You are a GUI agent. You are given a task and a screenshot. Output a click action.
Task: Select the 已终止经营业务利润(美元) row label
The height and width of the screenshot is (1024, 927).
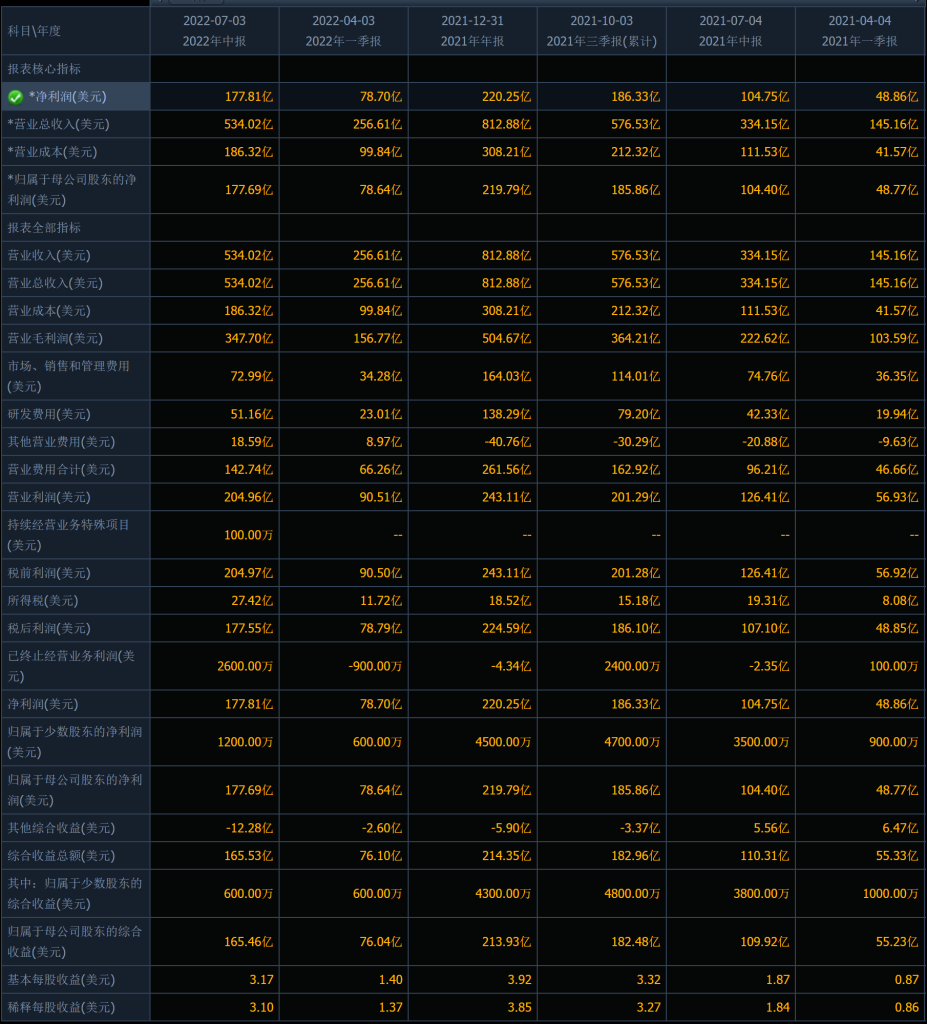coord(71,666)
